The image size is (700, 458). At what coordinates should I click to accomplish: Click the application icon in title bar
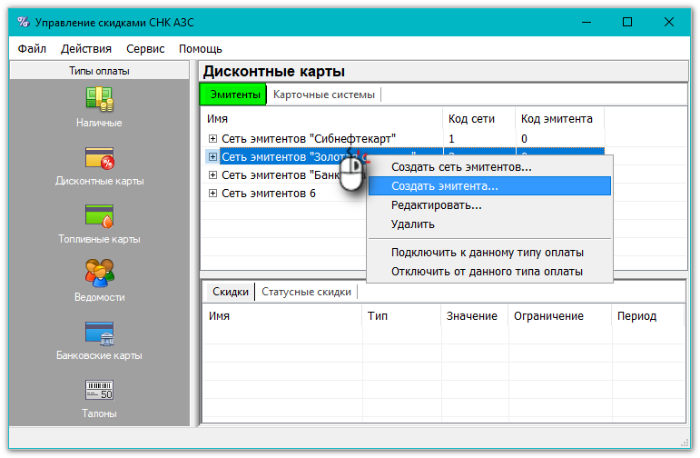[x=24, y=21]
